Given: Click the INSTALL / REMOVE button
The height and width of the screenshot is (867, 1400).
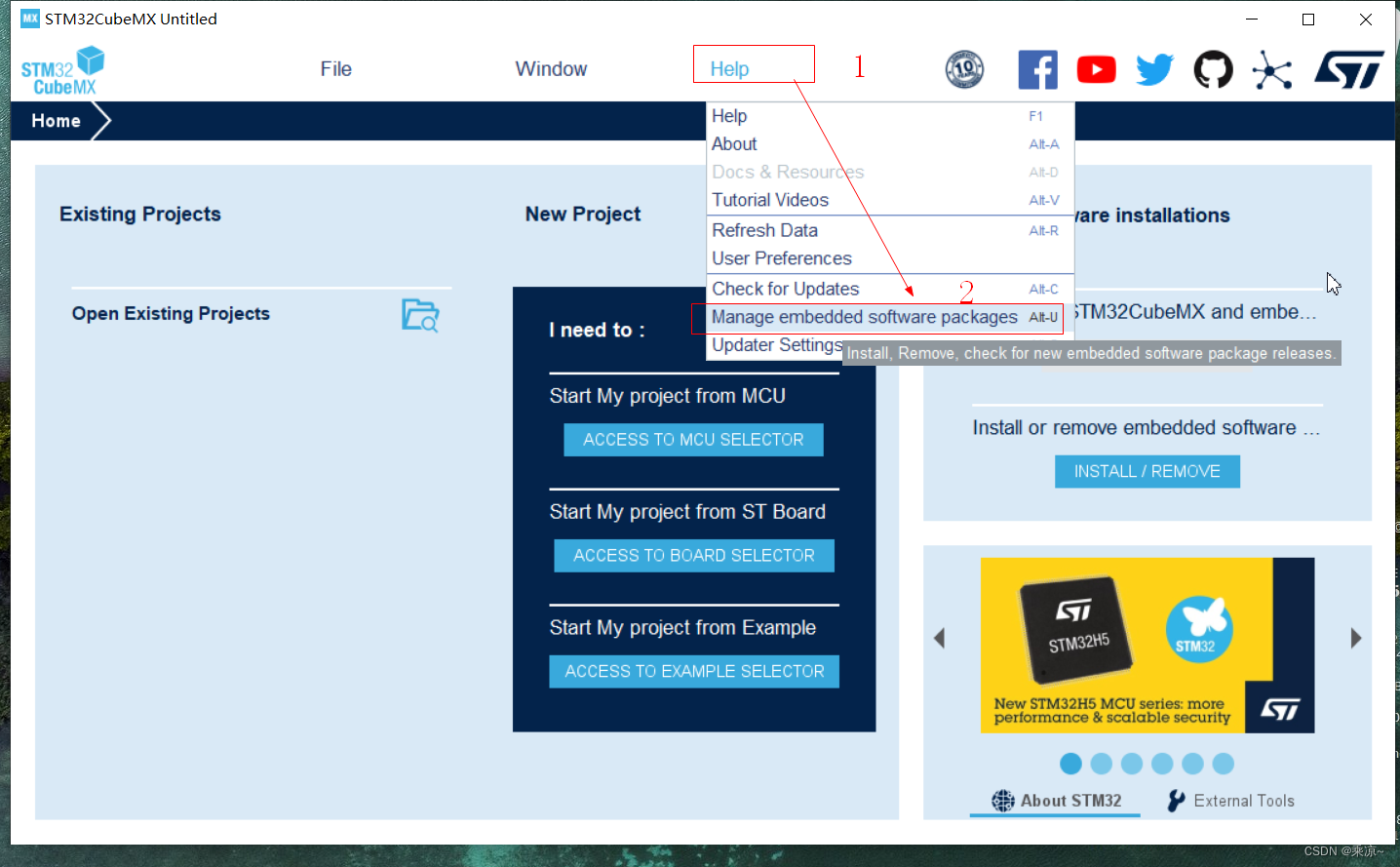Looking at the screenshot, I should pos(1147,472).
